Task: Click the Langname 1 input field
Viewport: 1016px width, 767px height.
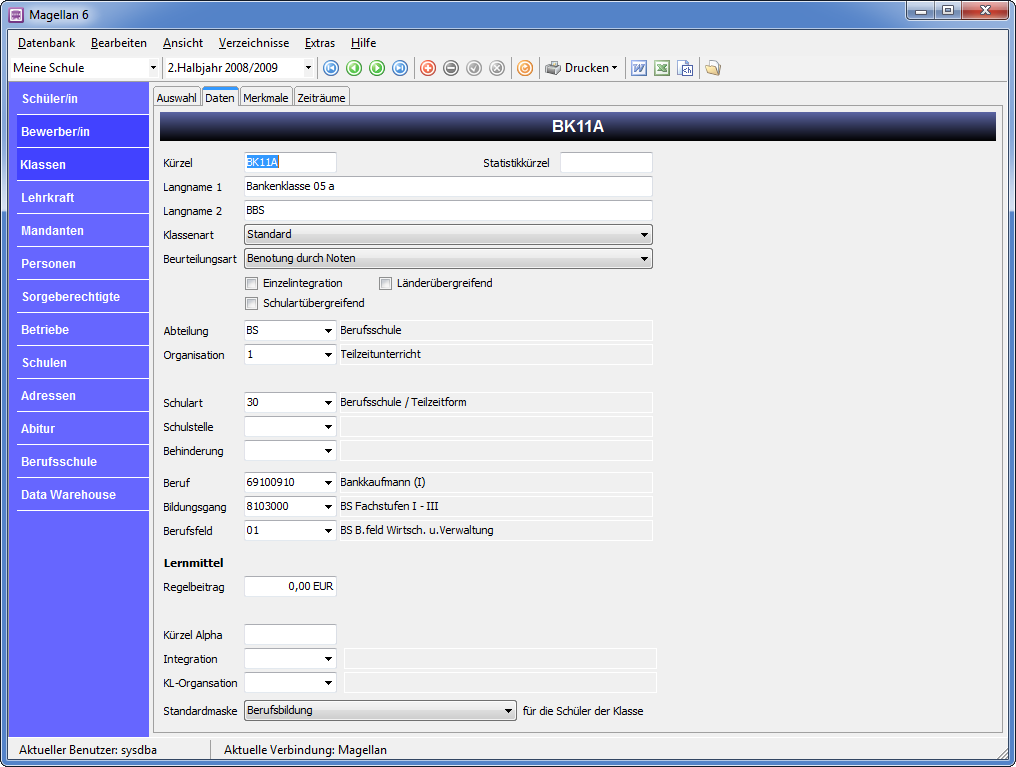Action: coord(448,187)
